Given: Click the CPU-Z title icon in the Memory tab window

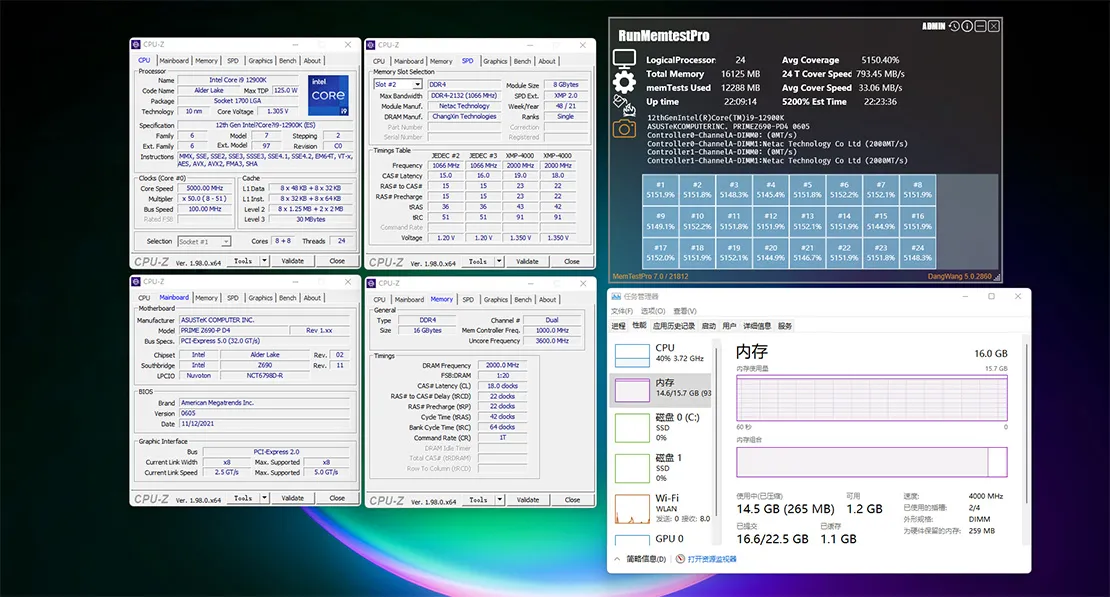Looking at the screenshot, I should (370, 283).
